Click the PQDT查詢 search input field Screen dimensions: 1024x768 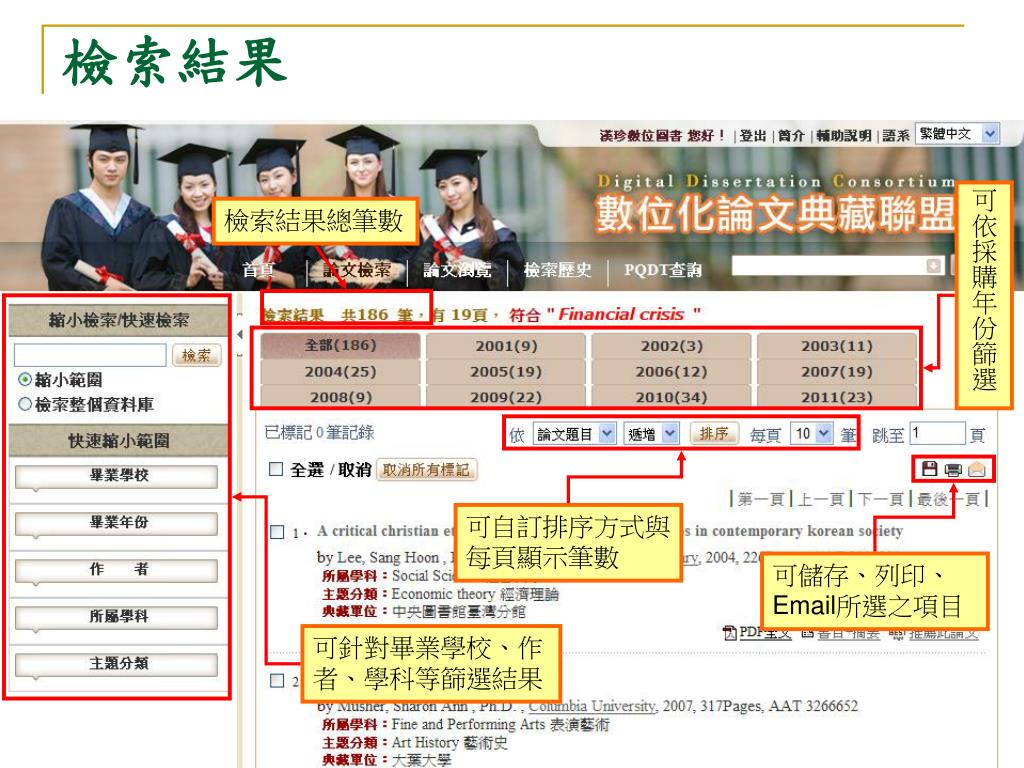point(837,265)
